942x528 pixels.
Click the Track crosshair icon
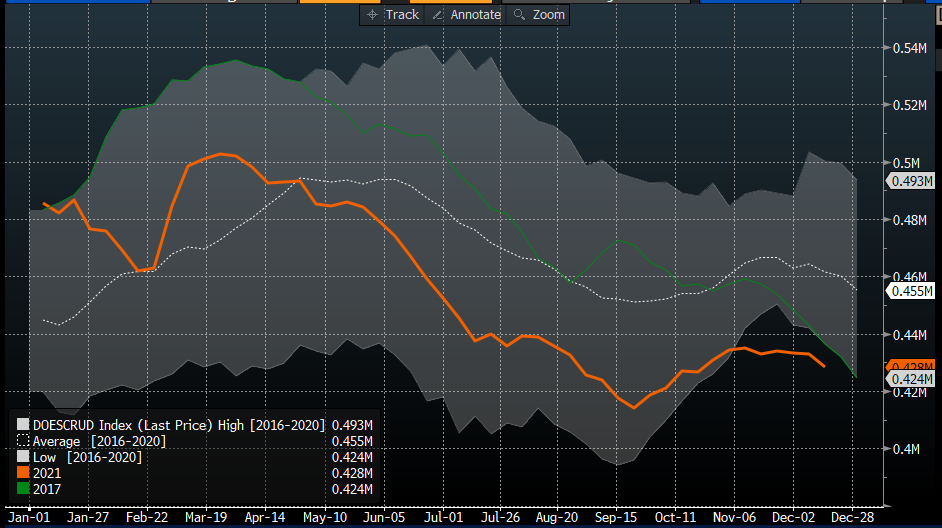click(x=372, y=15)
